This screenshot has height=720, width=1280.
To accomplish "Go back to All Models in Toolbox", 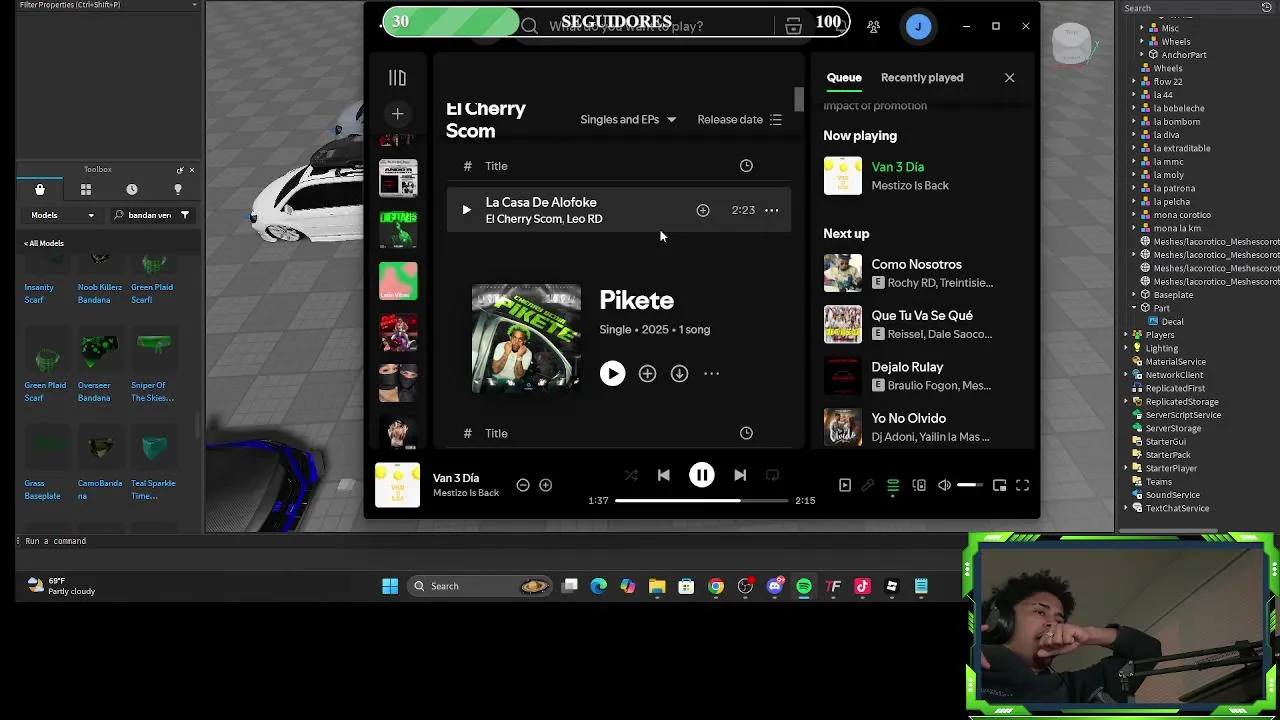I will (x=44, y=243).
